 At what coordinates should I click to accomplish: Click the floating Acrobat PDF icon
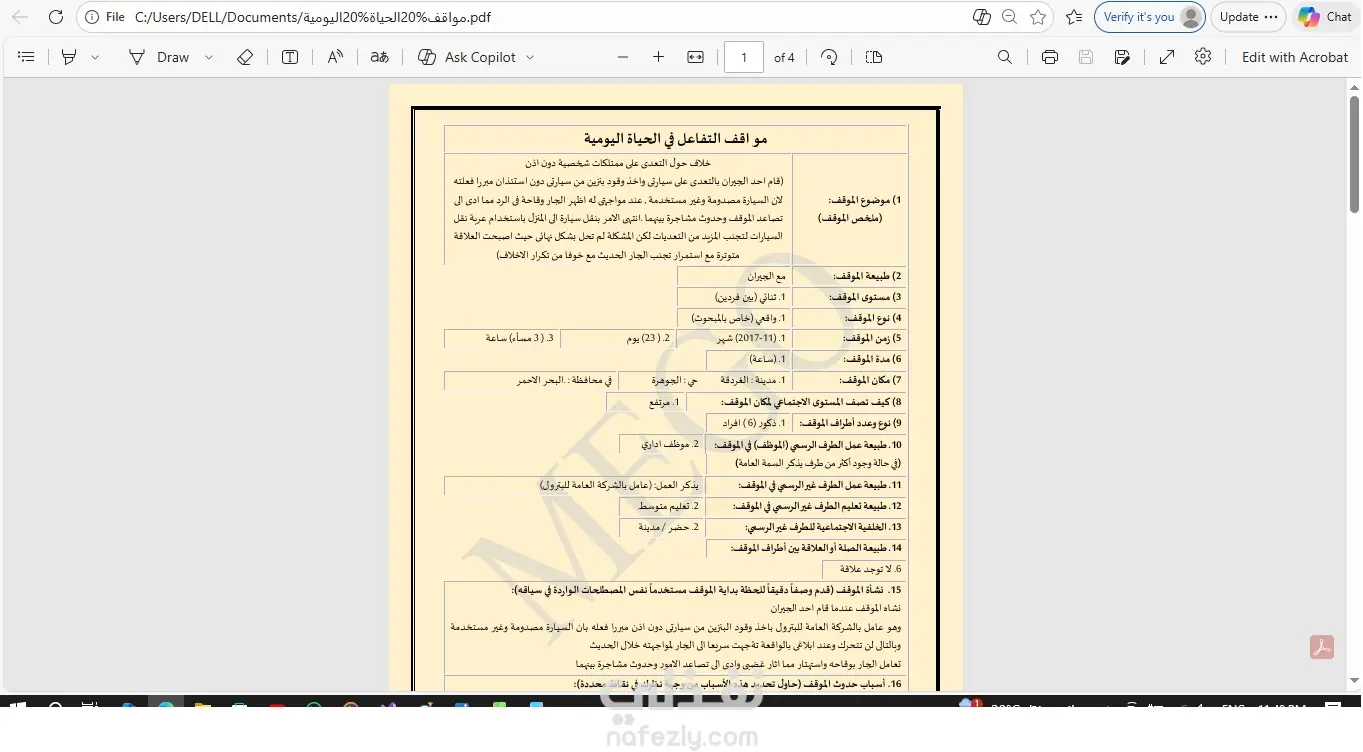pos(1322,647)
